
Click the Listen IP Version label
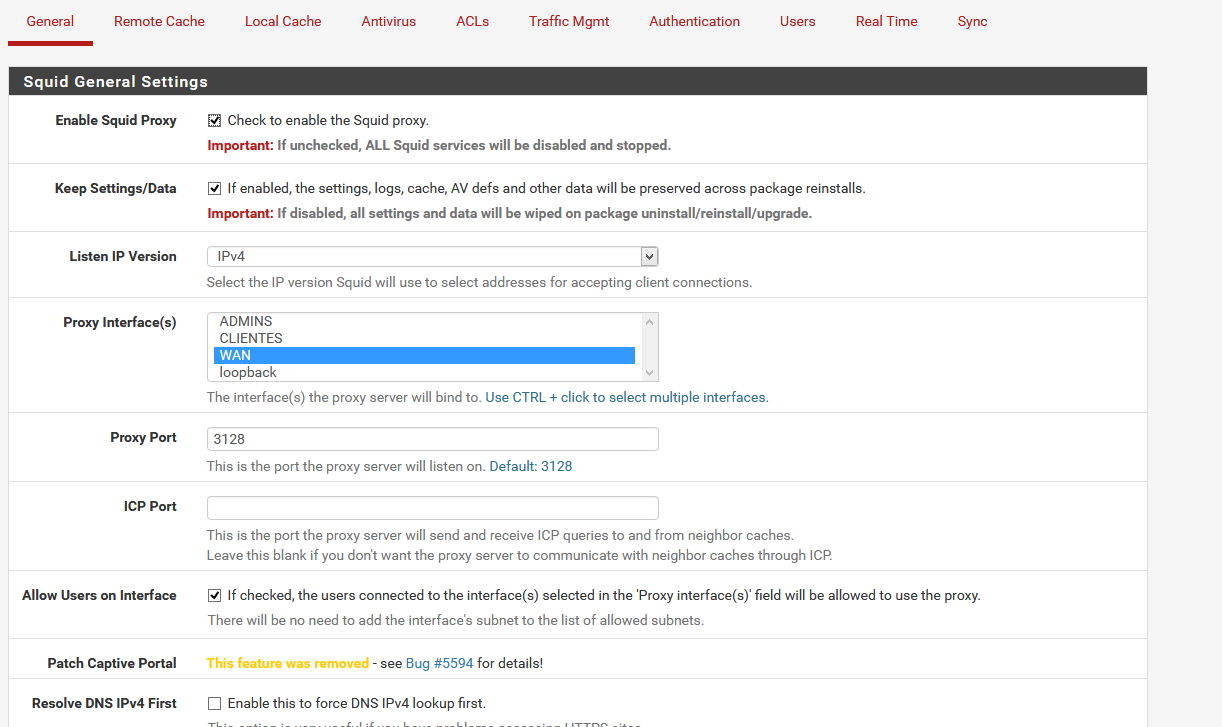tap(123, 256)
